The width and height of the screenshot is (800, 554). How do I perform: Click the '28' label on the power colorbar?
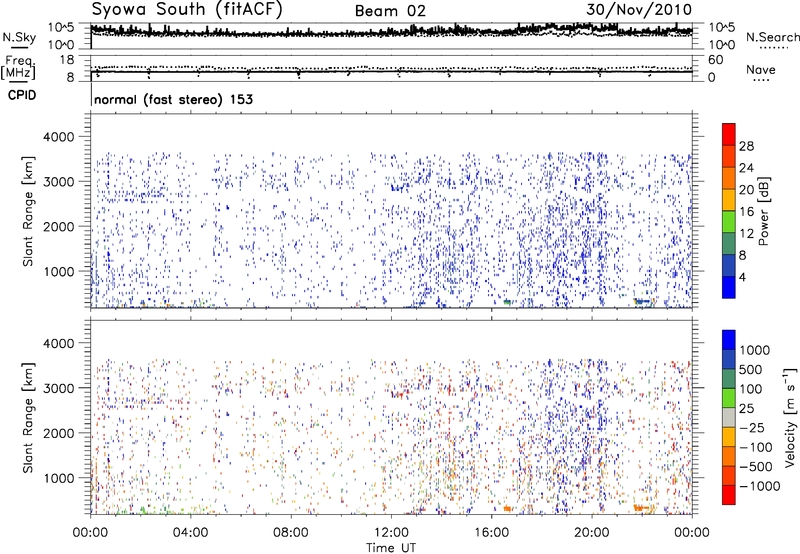coord(746,146)
